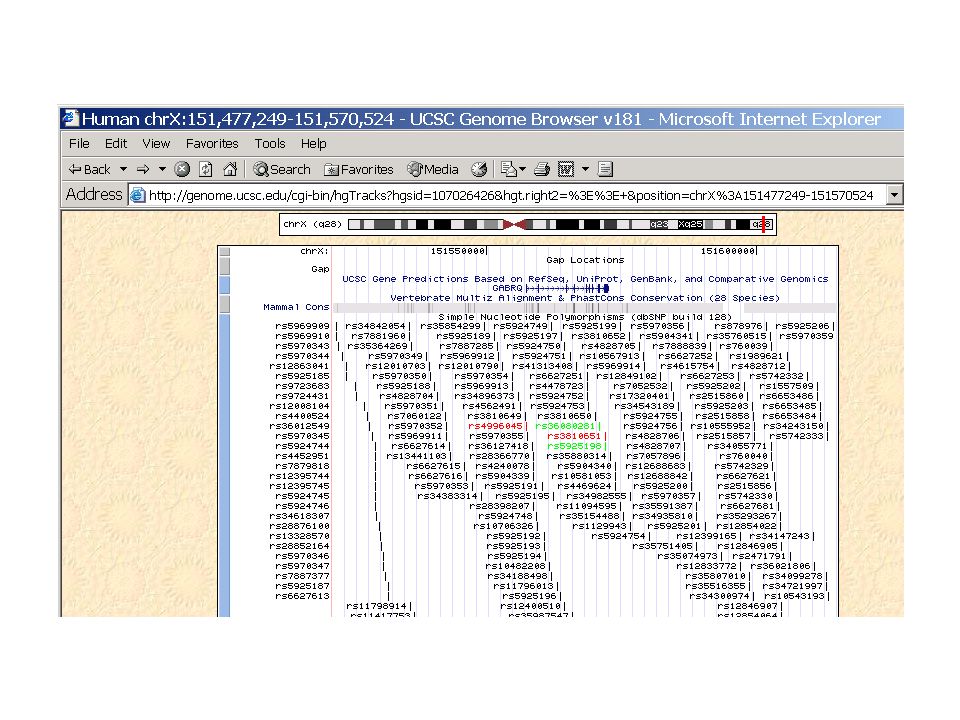Image resolution: width=960 pixels, height=720 pixels.
Task: Click the chrX ideogram centromere marker
Action: click(514, 225)
